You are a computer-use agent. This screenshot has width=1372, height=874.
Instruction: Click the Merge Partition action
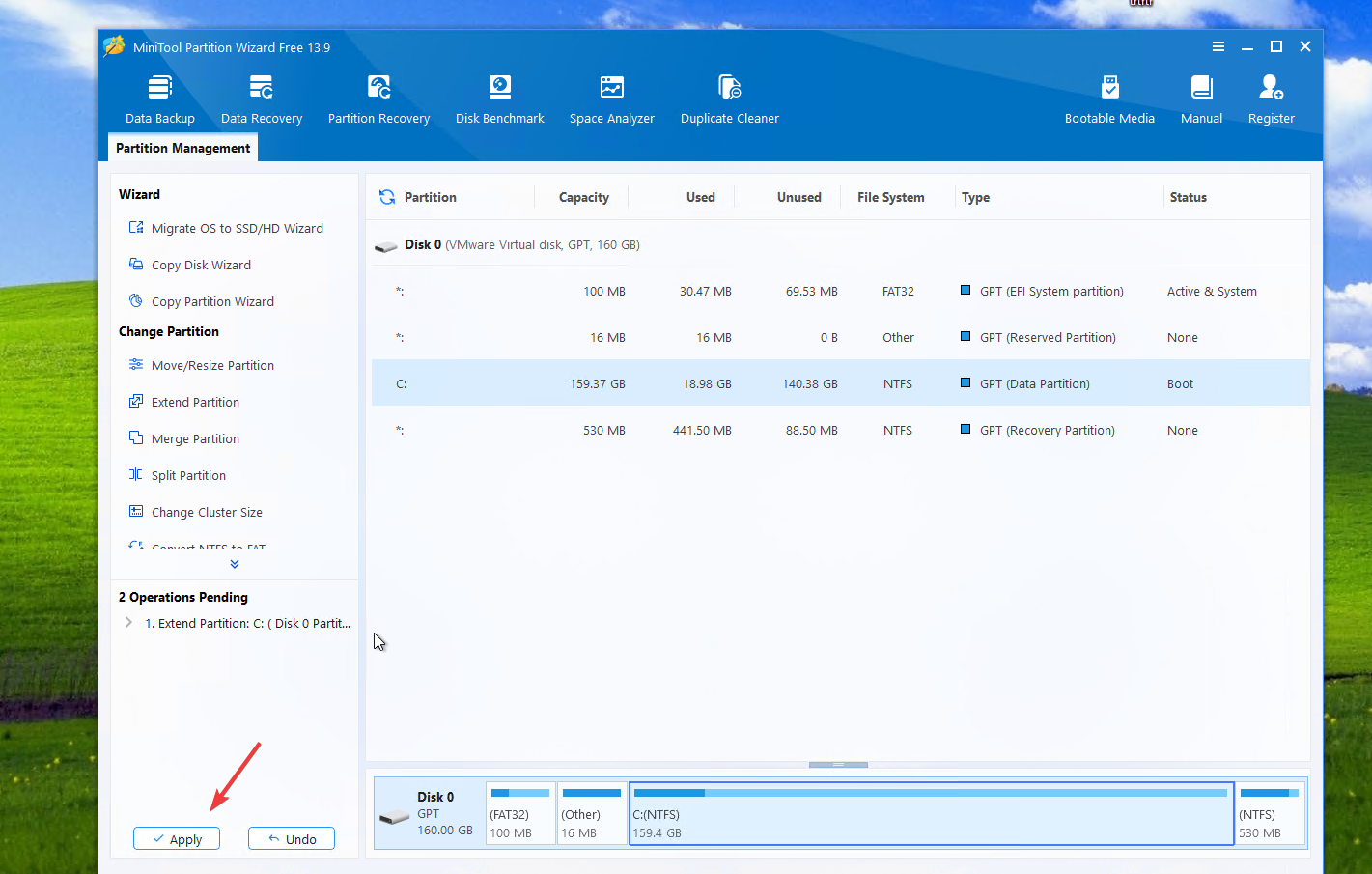[195, 438]
